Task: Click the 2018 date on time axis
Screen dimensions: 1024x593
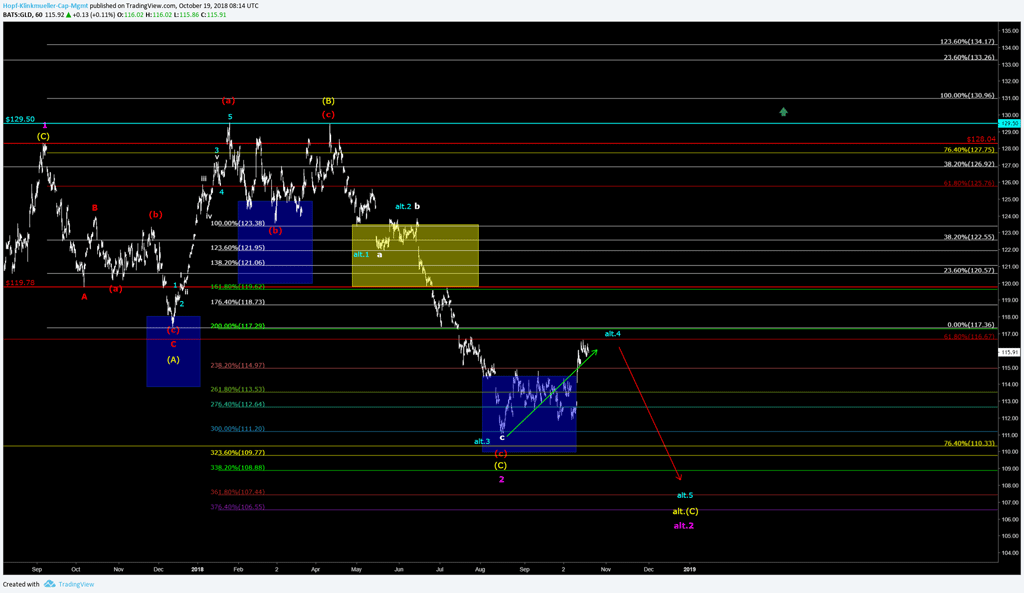Action: tap(197, 568)
